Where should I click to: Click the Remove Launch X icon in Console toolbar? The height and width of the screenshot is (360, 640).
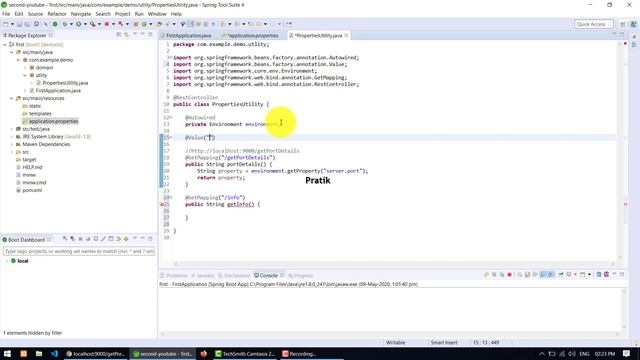click(x=494, y=275)
